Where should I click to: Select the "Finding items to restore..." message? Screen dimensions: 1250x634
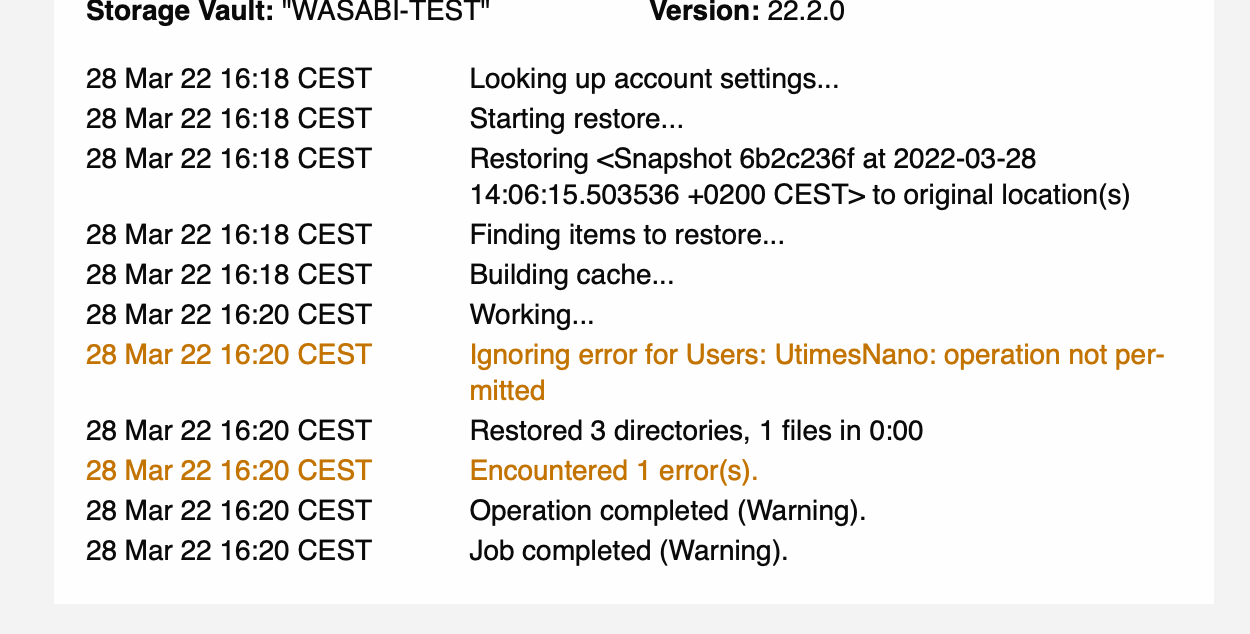(x=627, y=235)
